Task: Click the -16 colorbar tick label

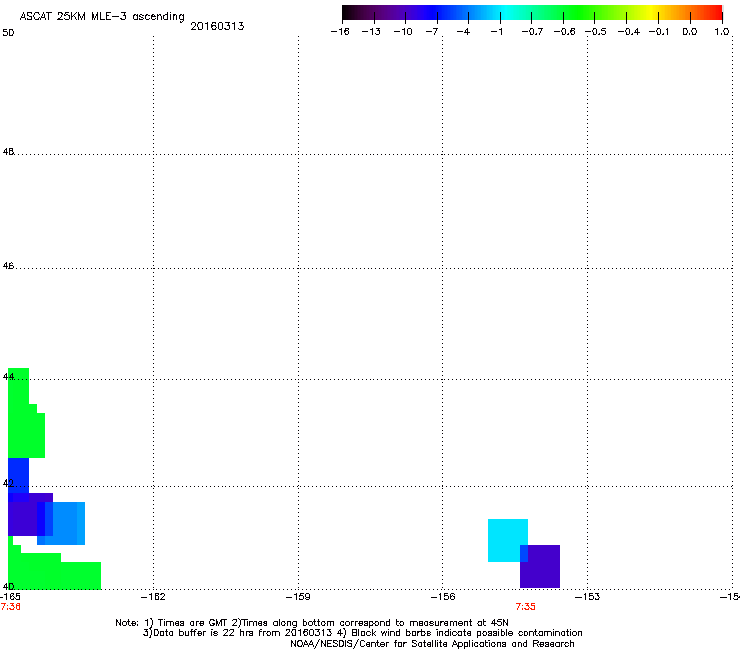Action: pyautogui.click(x=340, y=32)
